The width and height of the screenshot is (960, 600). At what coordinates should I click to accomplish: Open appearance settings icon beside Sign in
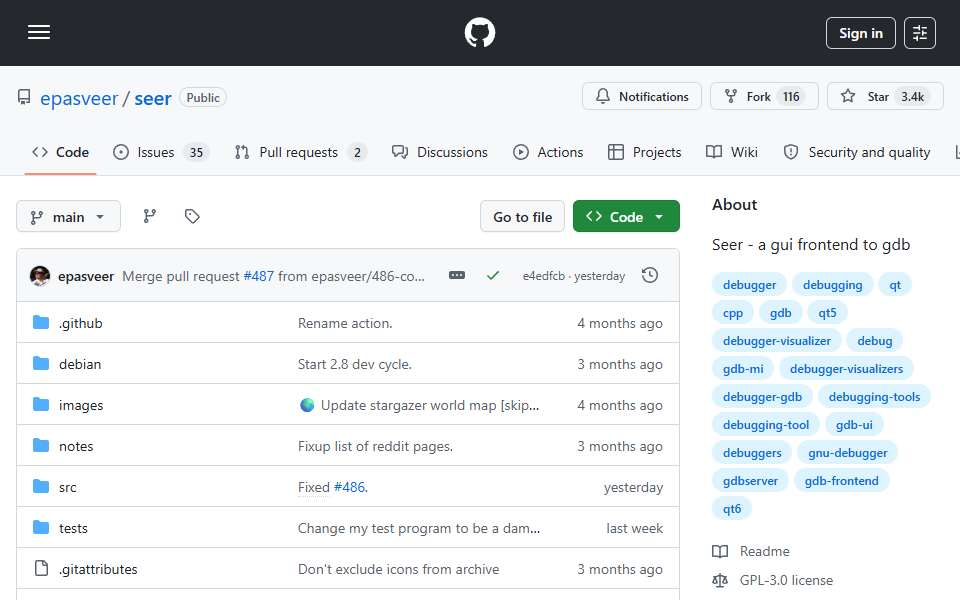click(x=920, y=33)
